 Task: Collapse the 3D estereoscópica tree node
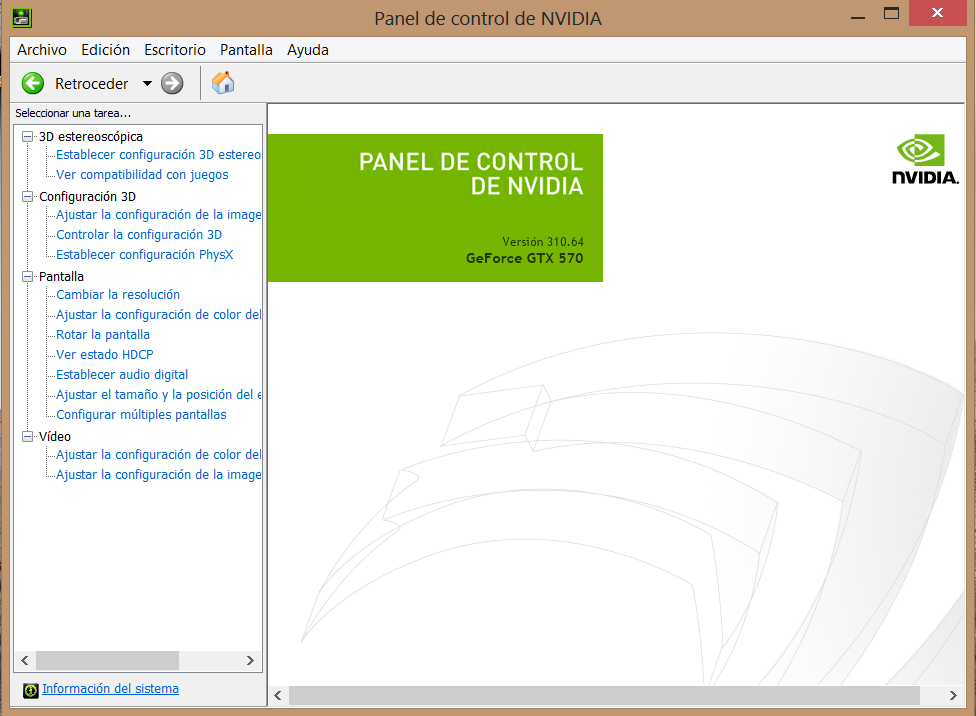27,136
